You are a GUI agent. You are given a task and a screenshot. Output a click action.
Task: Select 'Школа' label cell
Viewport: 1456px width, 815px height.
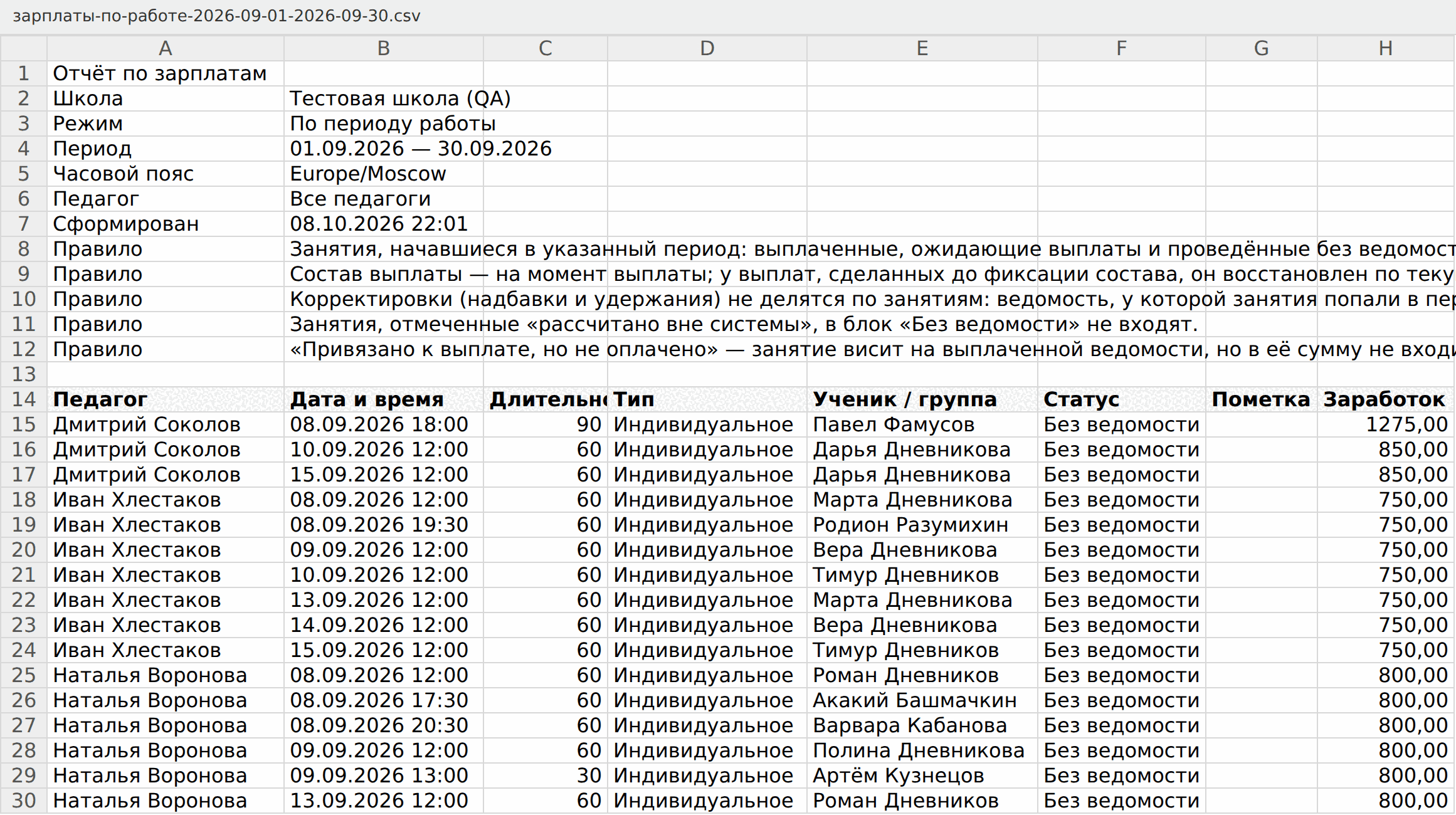(166, 98)
